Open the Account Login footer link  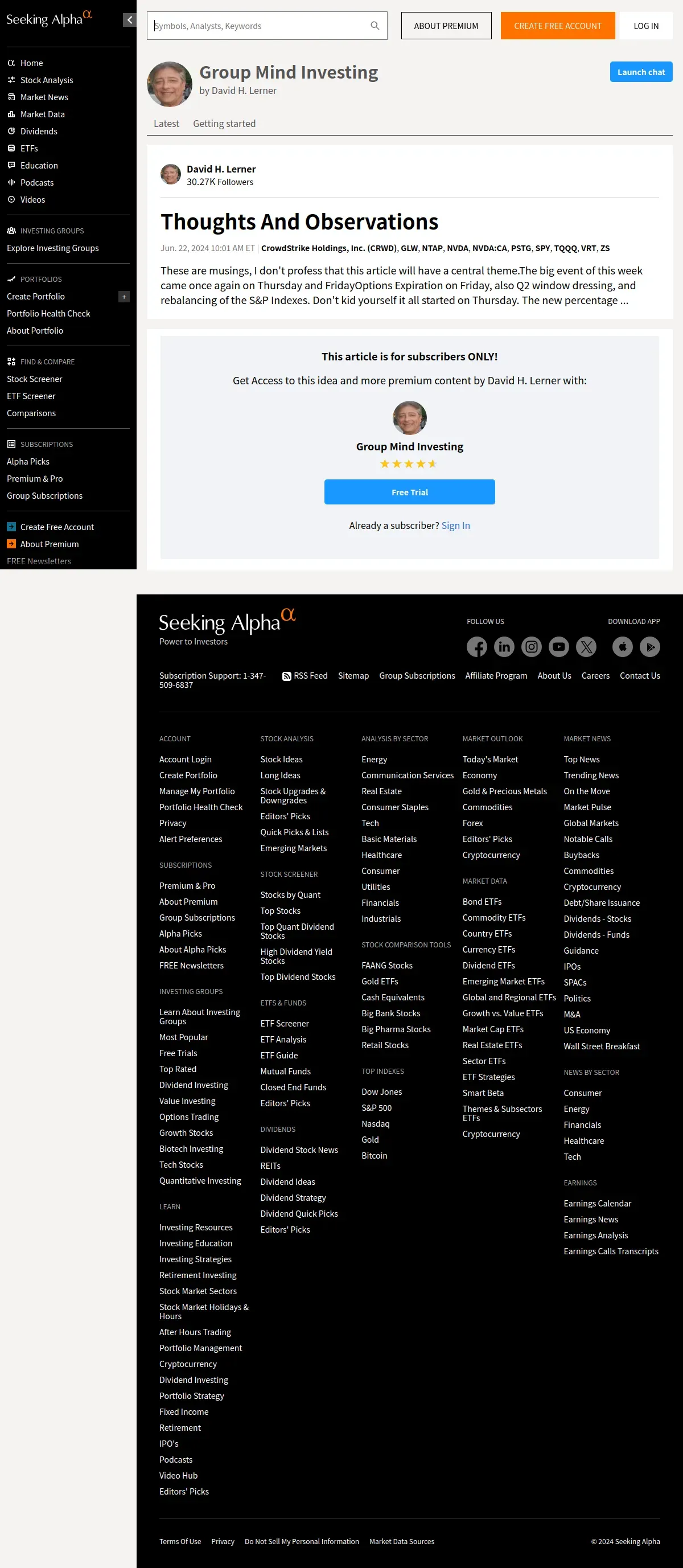pyautogui.click(x=186, y=760)
